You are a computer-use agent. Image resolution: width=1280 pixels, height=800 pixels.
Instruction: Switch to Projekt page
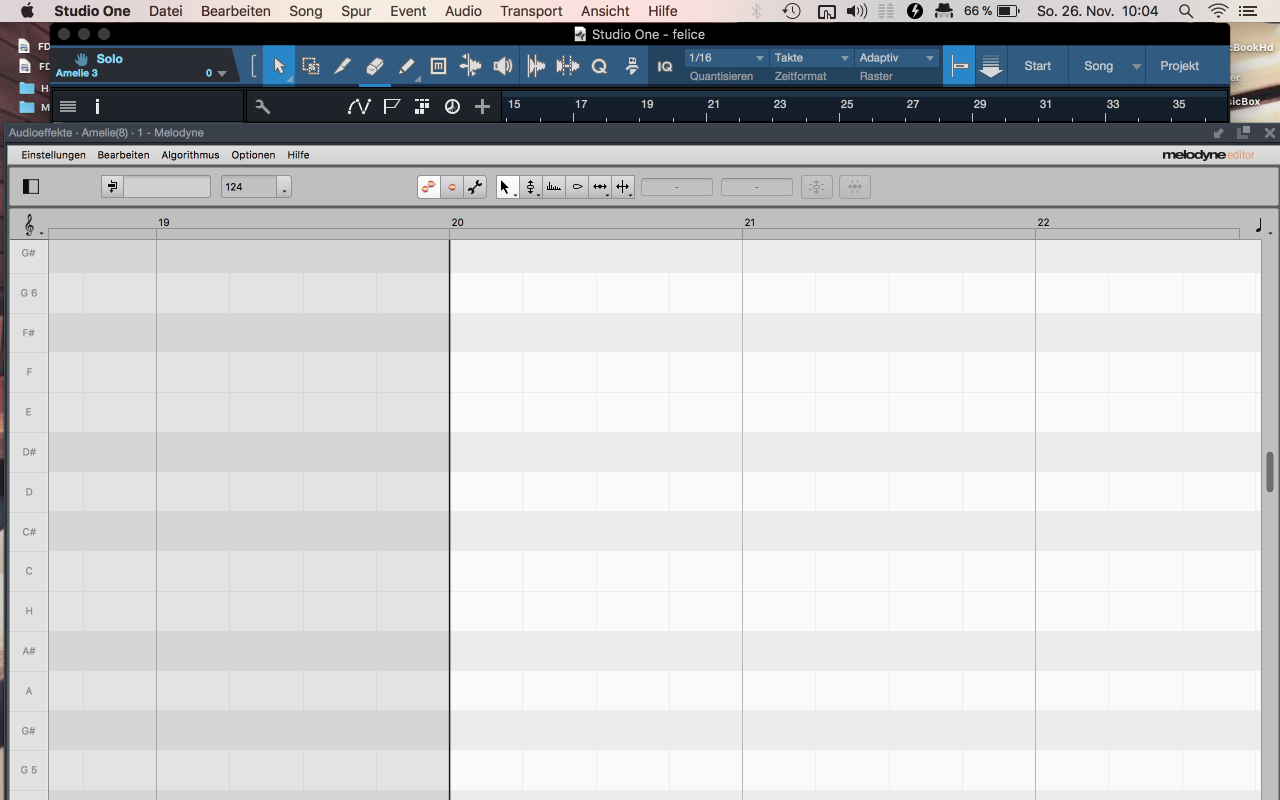point(1179,66)
